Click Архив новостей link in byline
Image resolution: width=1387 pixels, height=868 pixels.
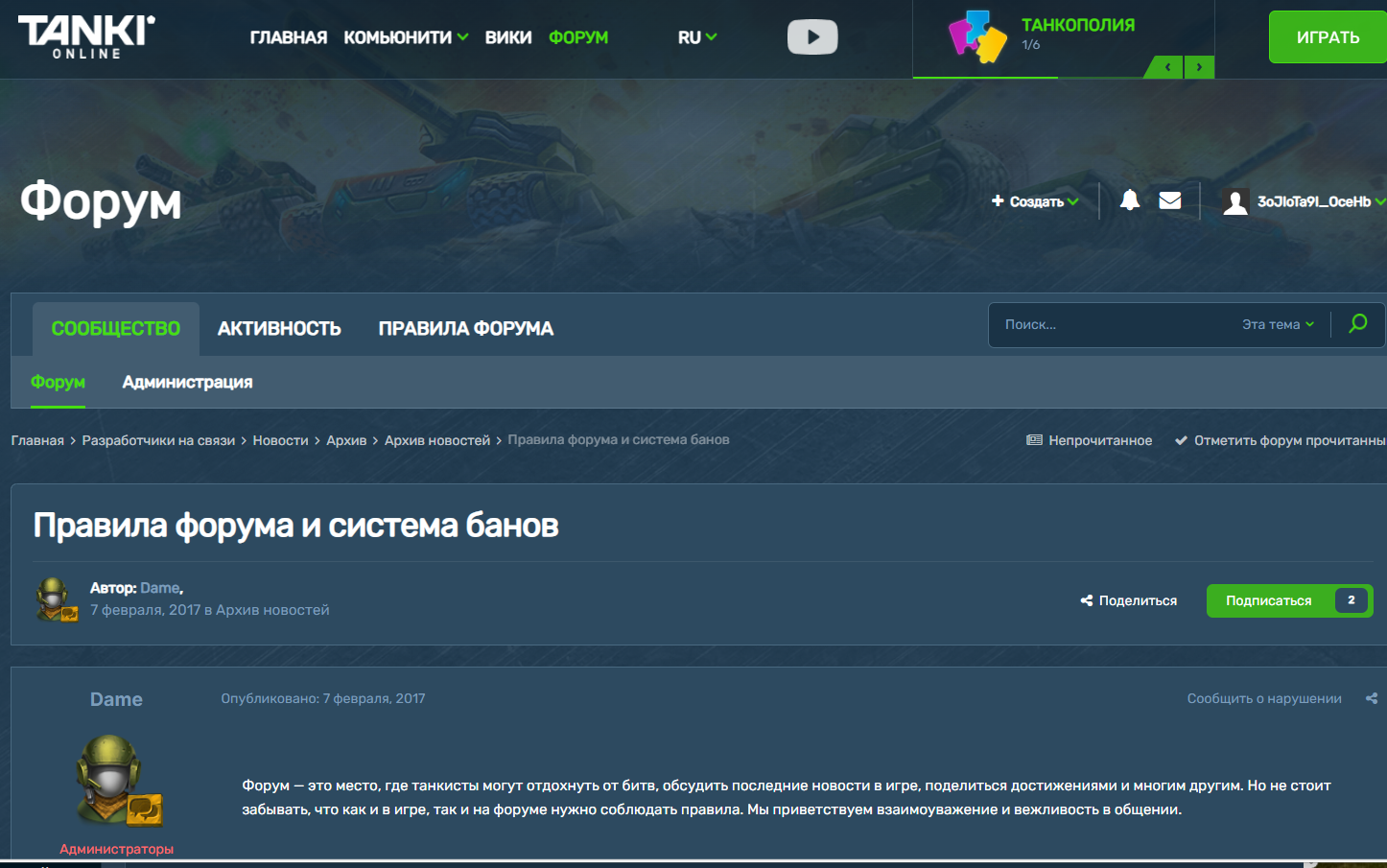point(272,610)
